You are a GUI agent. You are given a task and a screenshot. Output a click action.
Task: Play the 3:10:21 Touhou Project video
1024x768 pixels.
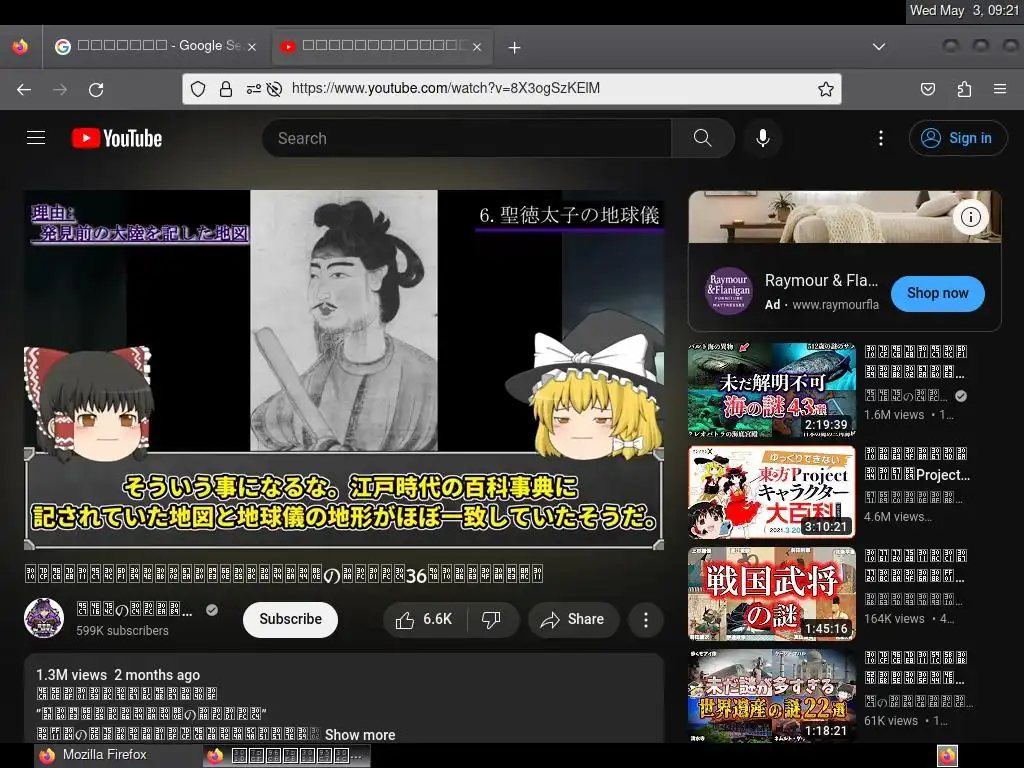771,492
